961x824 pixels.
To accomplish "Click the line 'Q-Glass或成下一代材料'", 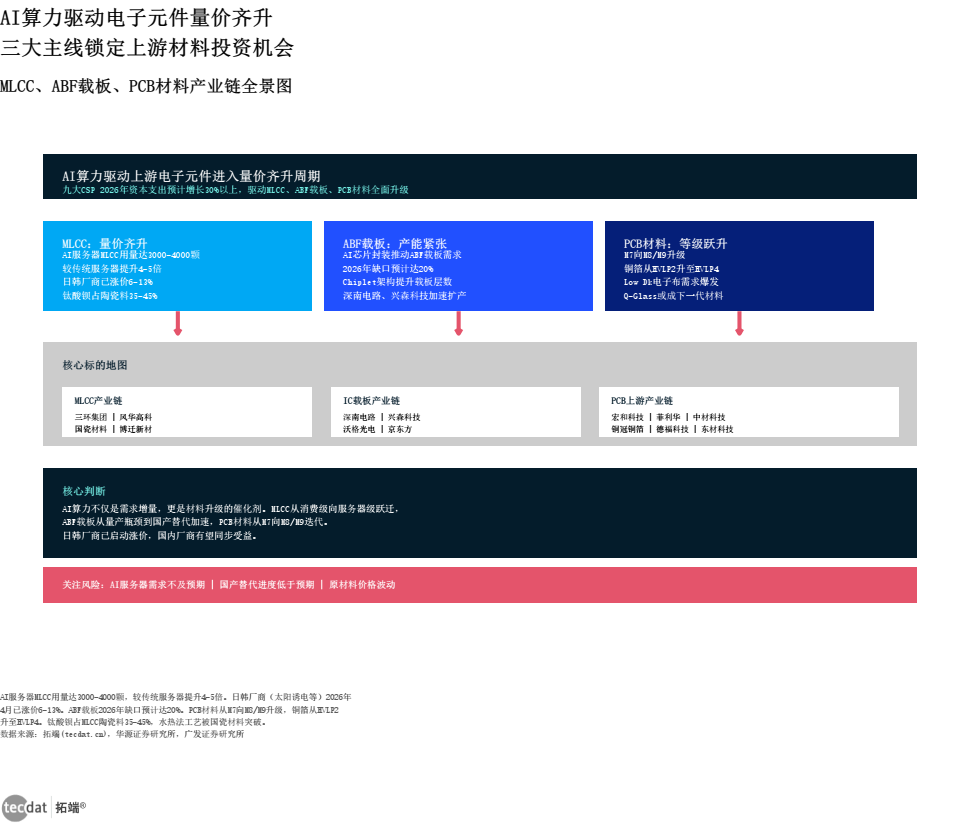I will (673, 296).
